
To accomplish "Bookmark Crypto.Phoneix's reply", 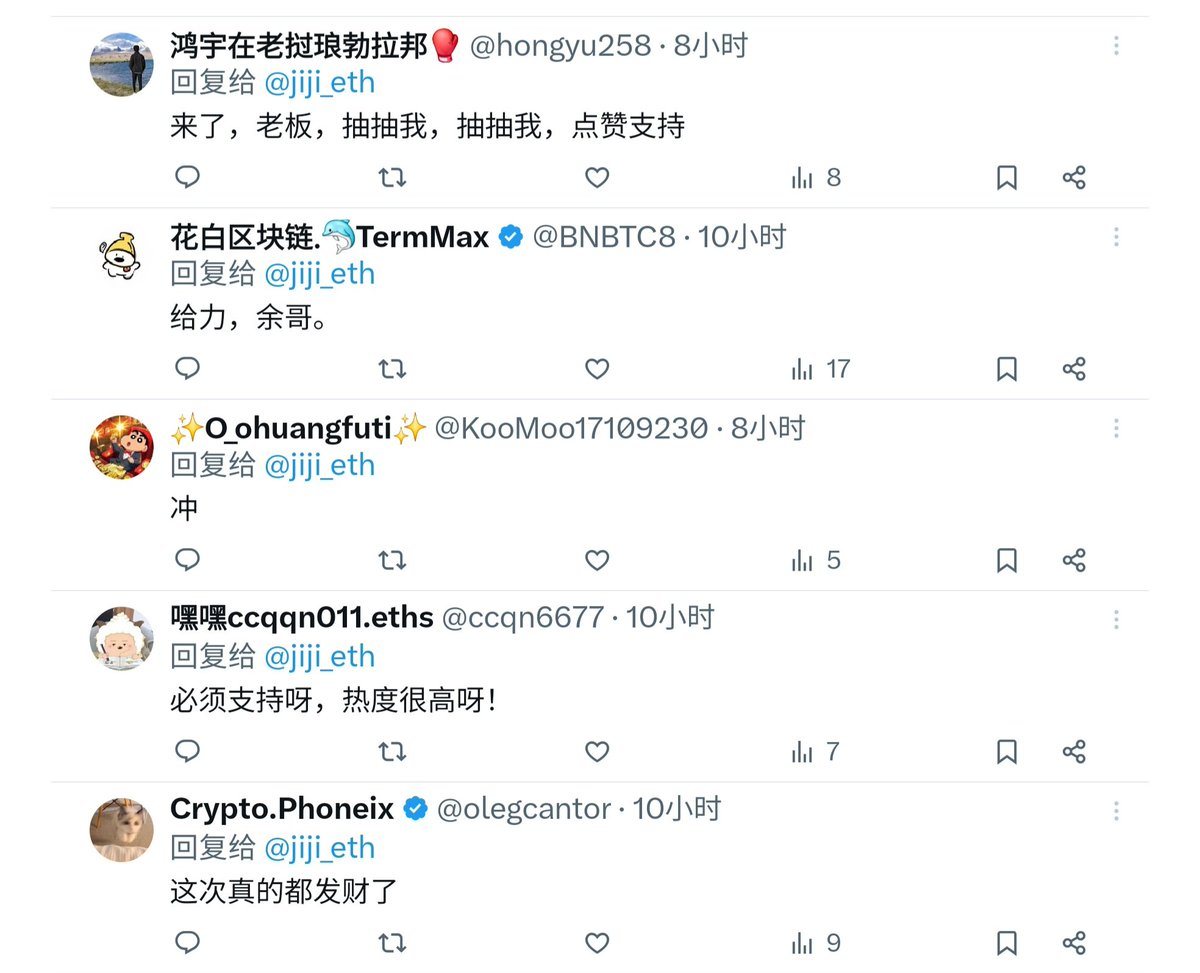I will [1007, 942].
